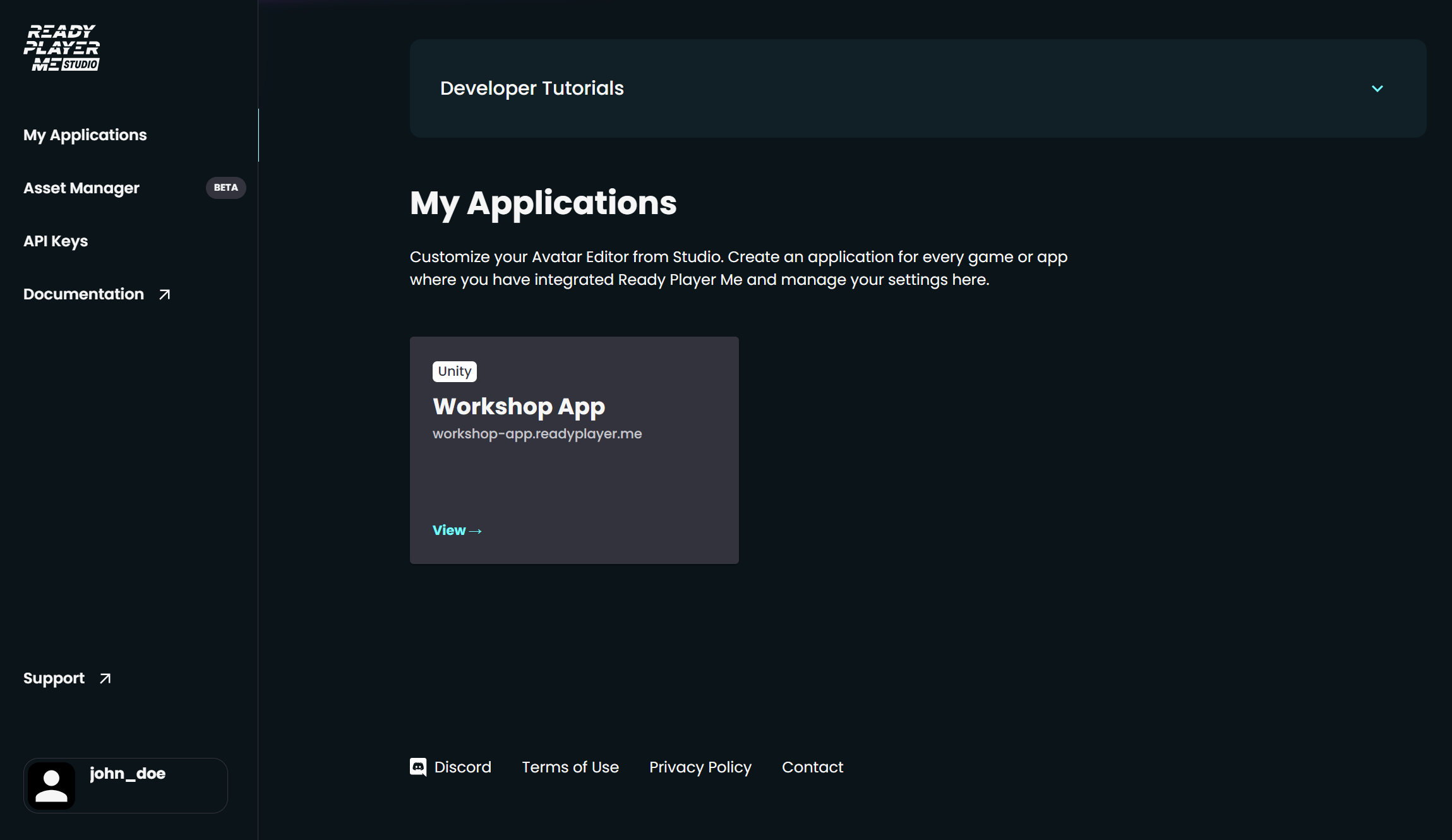Open the Terms of Use link
The height and width of the screenshot is (840, 1452).
tap(570, 767)
